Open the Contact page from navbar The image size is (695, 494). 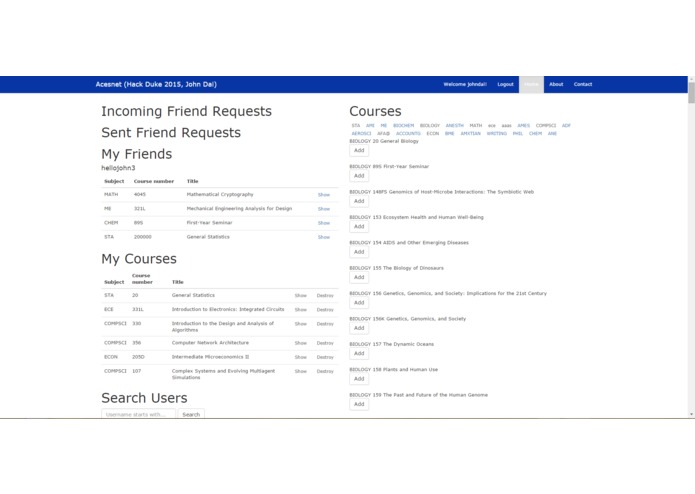583,84
